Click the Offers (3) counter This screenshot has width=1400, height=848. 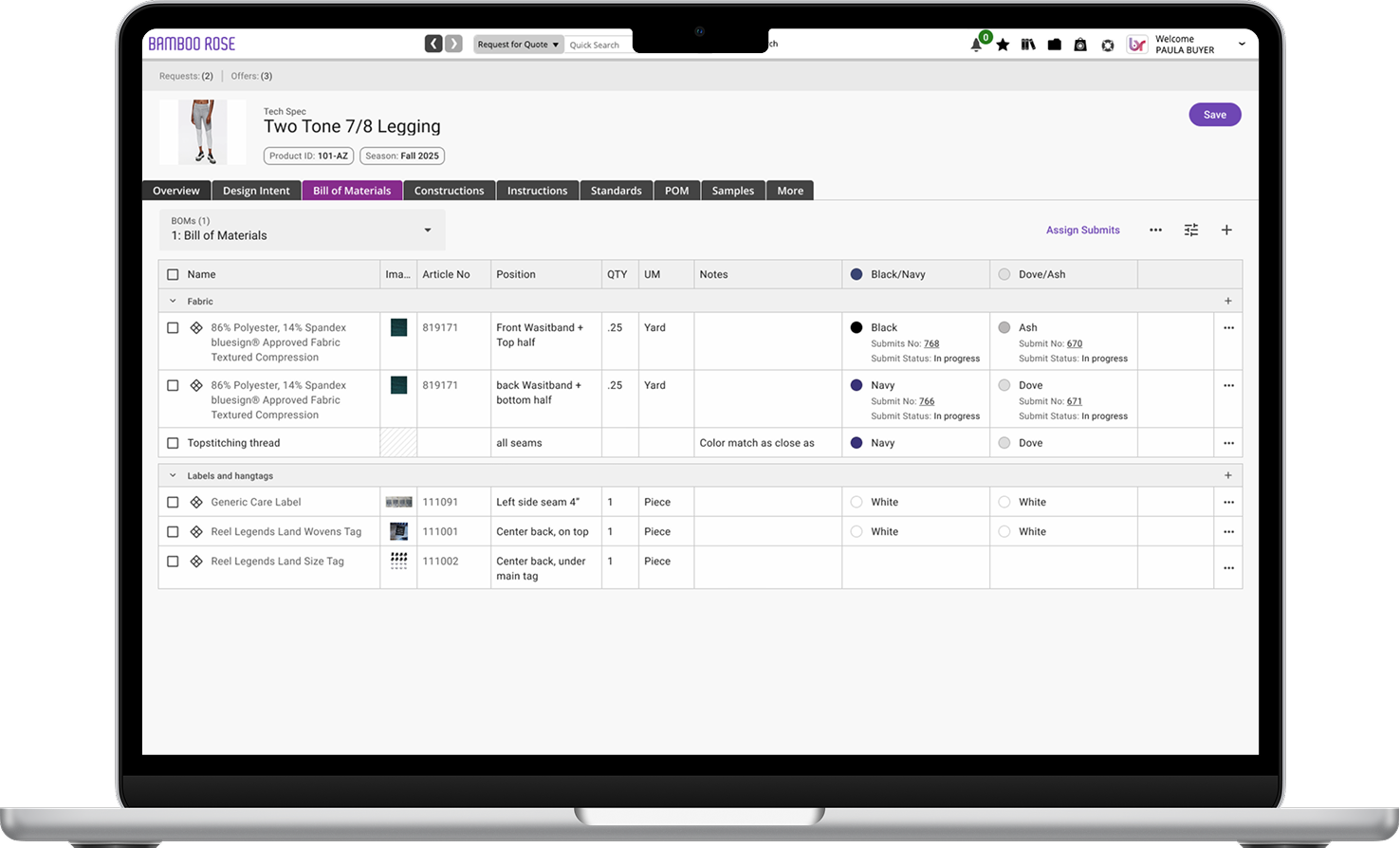(251, 76)
